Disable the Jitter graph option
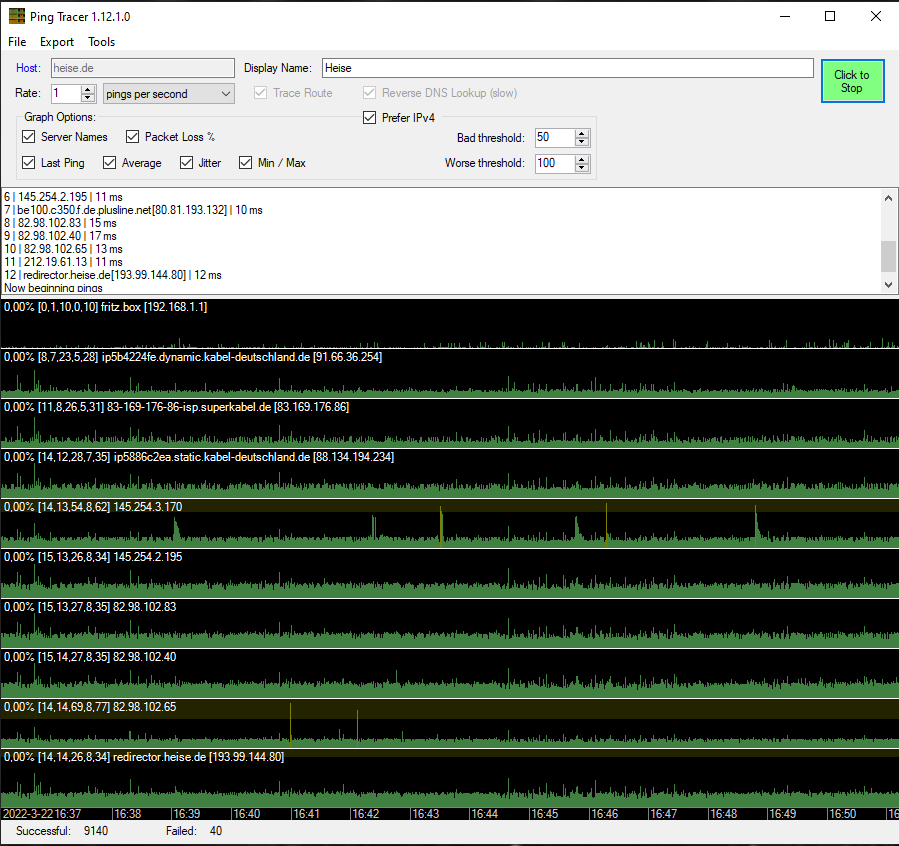 pos(187,163)
